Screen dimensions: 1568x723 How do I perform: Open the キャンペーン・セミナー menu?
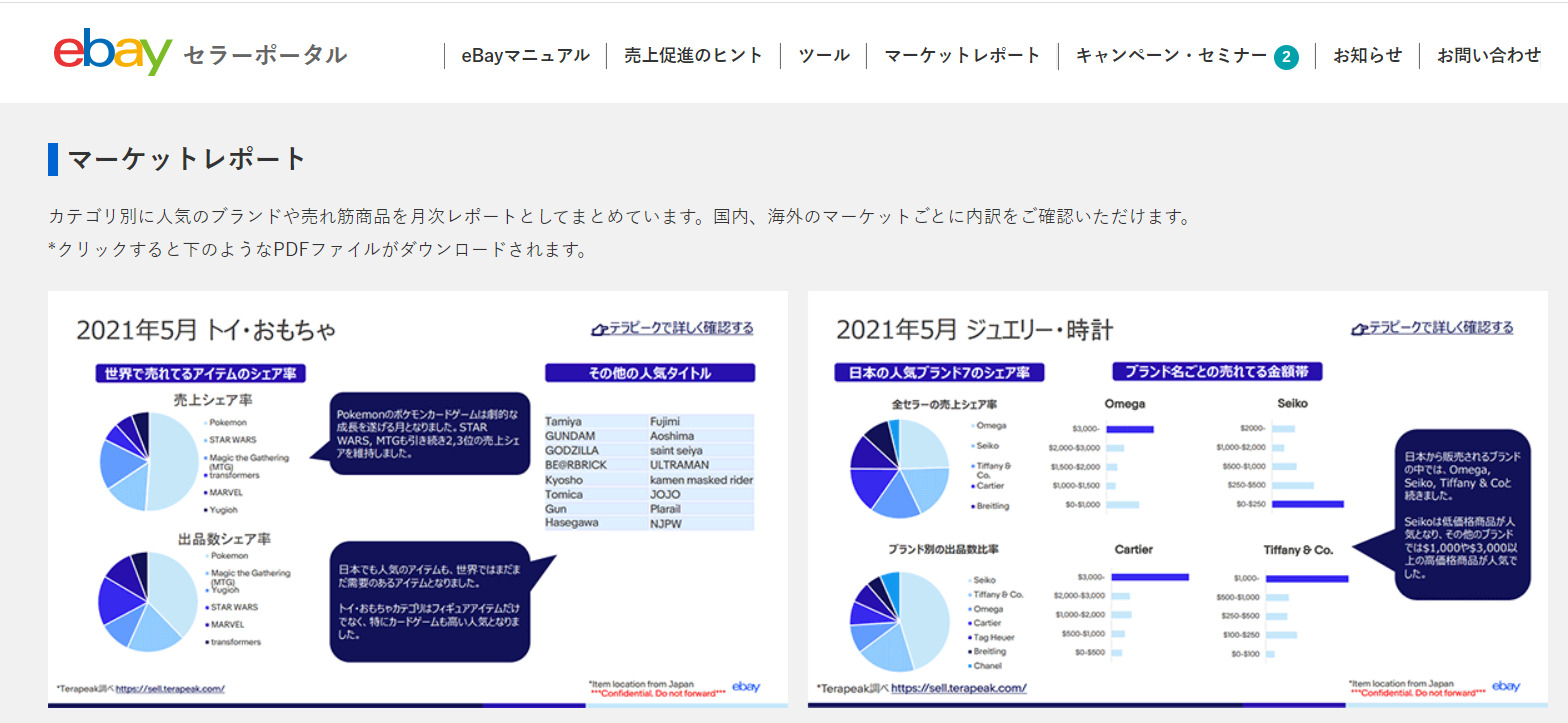point(1171,56)
